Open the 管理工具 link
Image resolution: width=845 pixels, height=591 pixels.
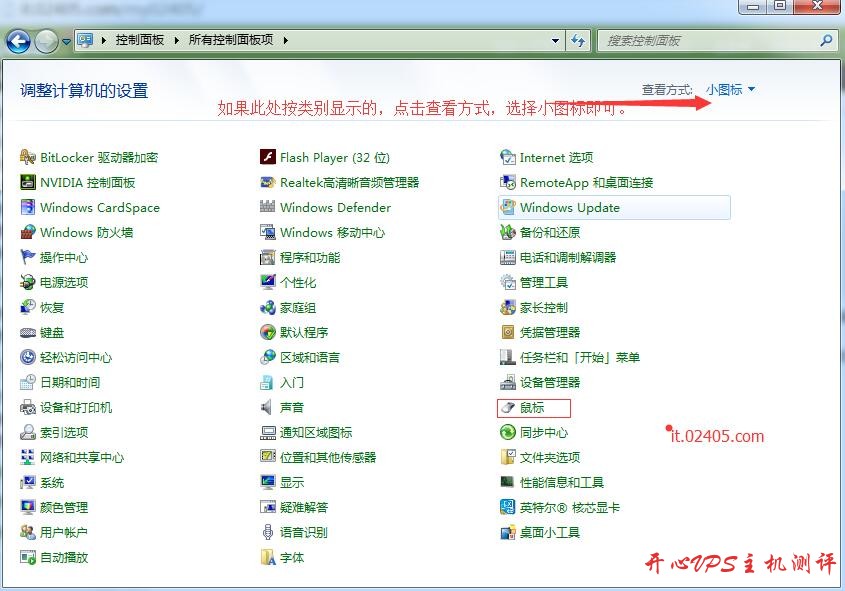(544, 282)
